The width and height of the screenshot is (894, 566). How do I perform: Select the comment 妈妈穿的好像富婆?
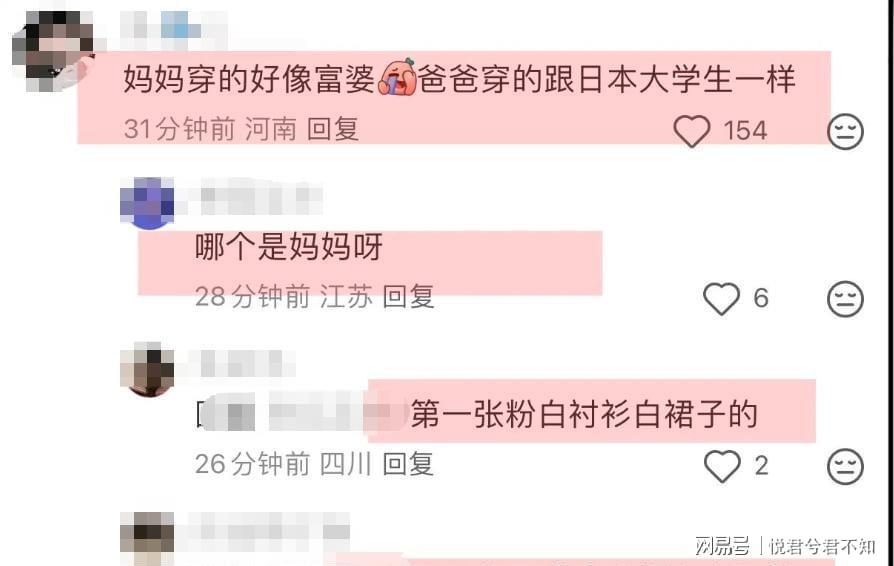point(249,78)
